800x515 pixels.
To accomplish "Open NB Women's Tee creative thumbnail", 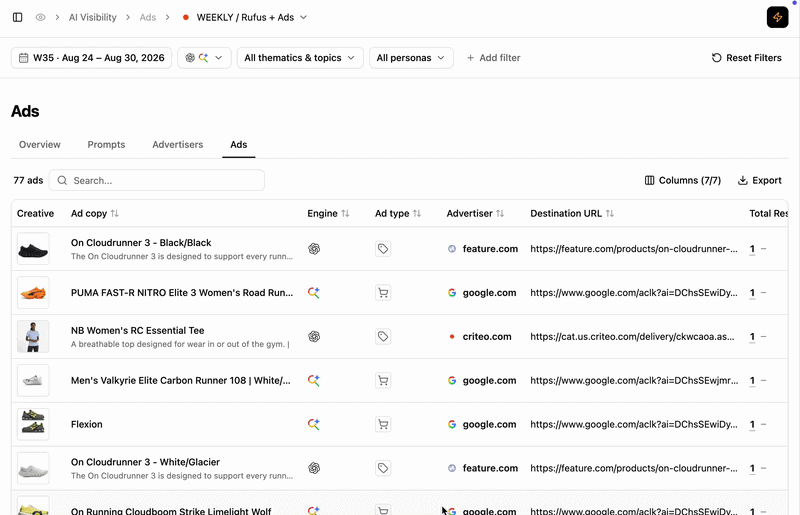I will 33,336.
